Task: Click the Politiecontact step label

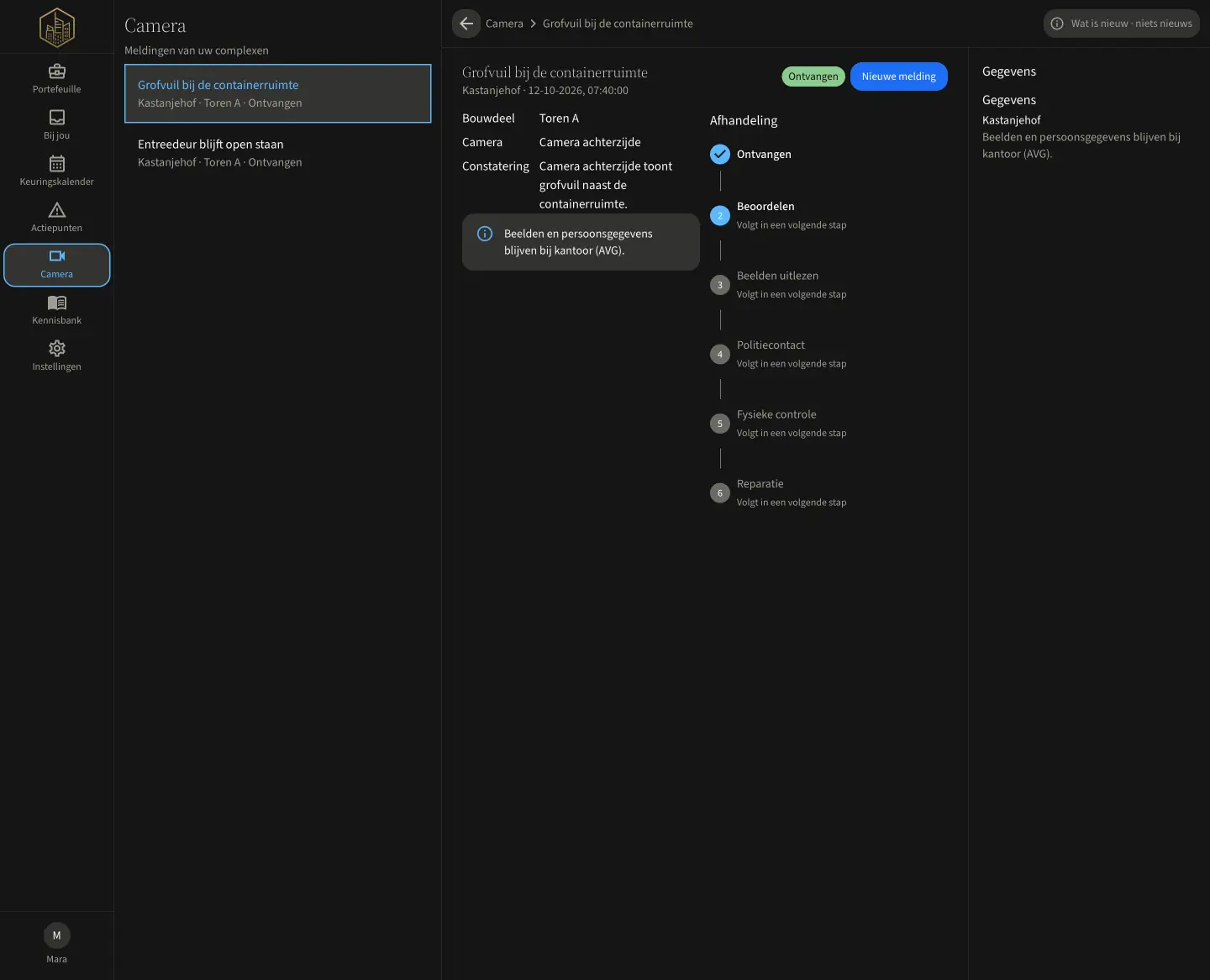Action: click(771, 345)
